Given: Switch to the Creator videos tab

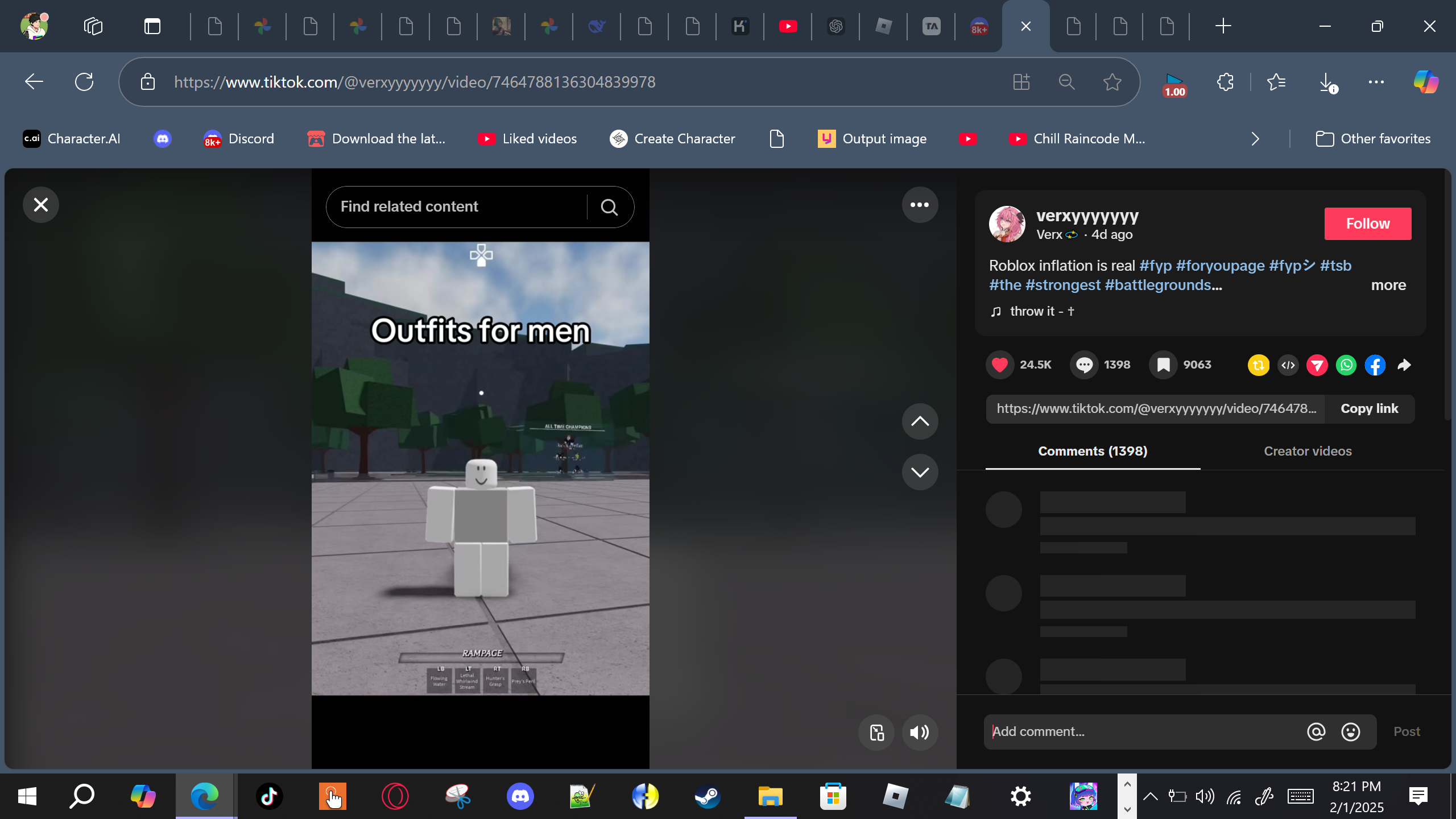Looking at the screenshot, I should pos(1307,451).
